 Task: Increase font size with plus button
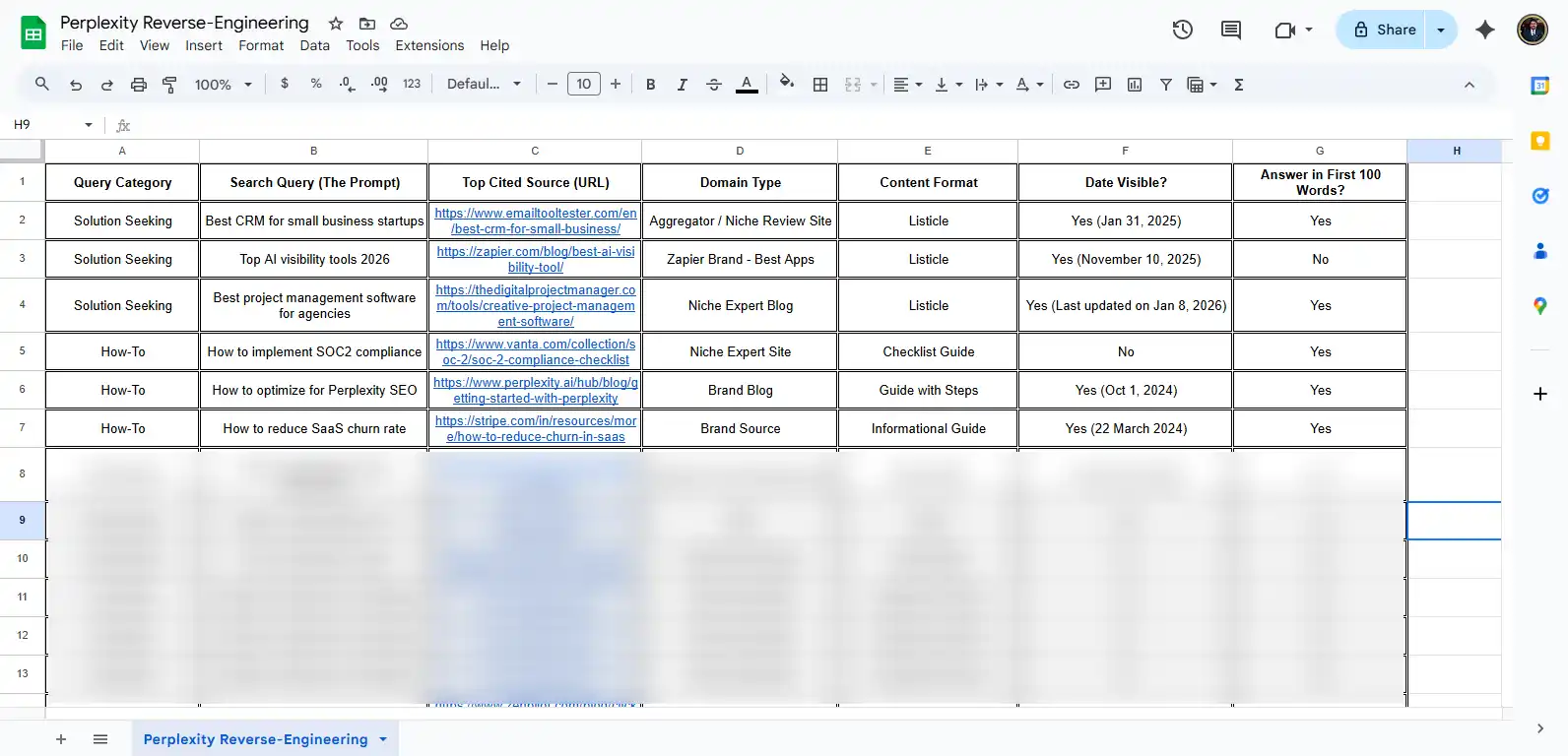[616, 84]
